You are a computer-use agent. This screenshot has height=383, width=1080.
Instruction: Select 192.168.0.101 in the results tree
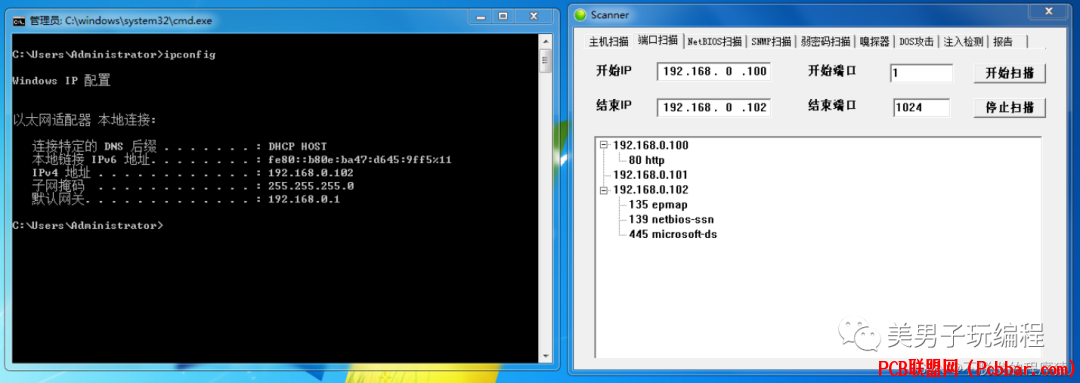(x=650, y=175)
